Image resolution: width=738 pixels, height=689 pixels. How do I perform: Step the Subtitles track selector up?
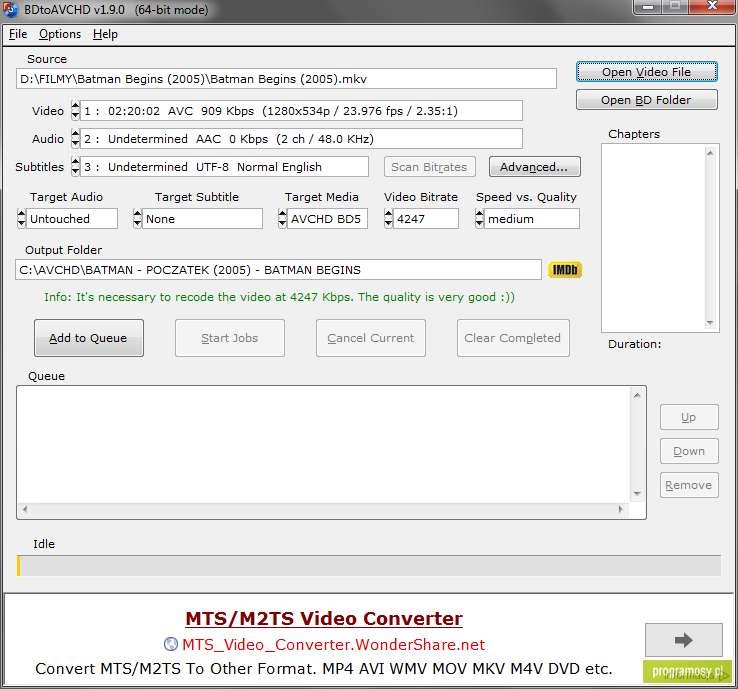tap(75, 161)
